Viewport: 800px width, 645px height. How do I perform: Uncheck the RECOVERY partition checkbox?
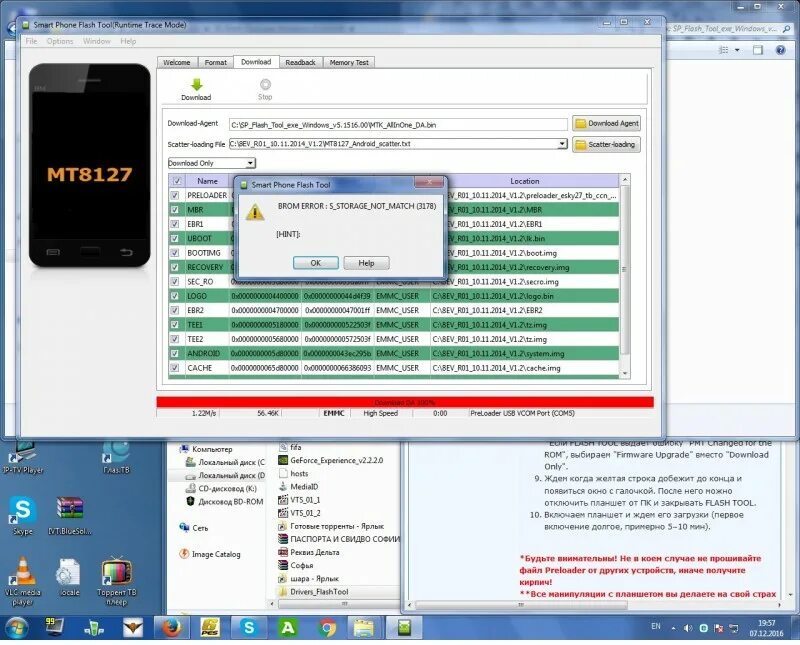[175, 267]
